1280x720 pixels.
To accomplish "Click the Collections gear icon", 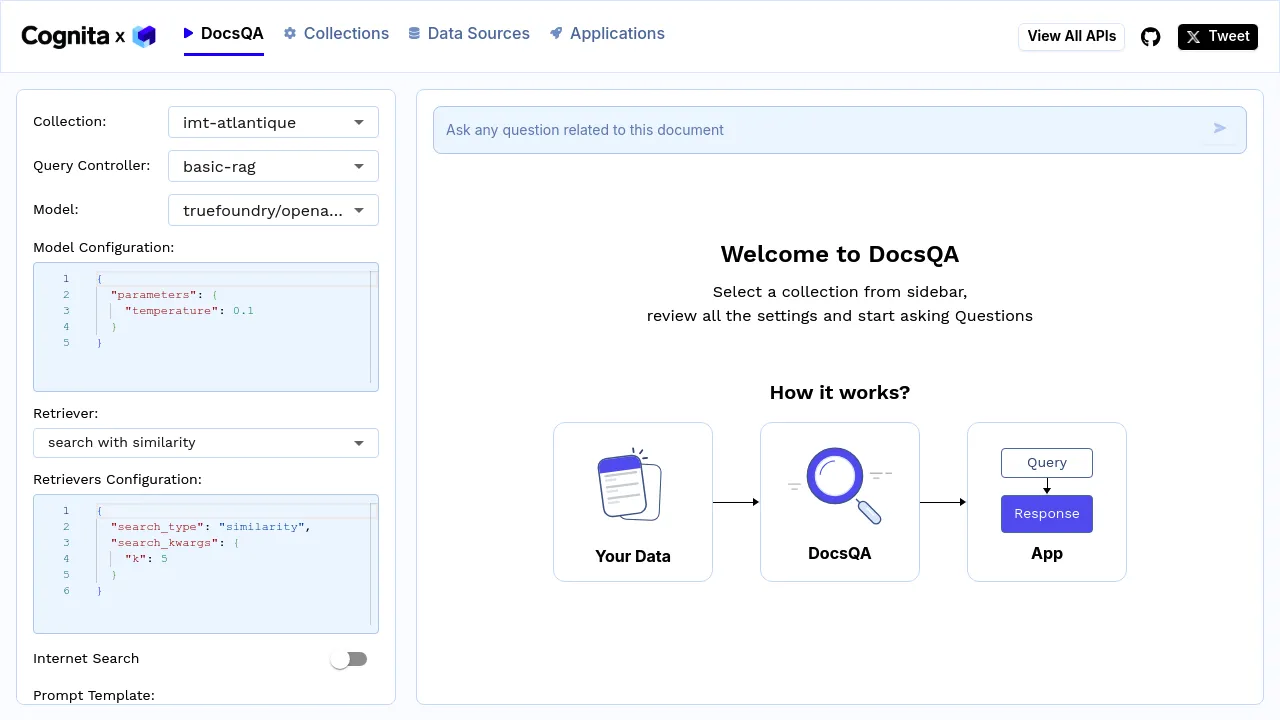I will [x=290, y=33].
